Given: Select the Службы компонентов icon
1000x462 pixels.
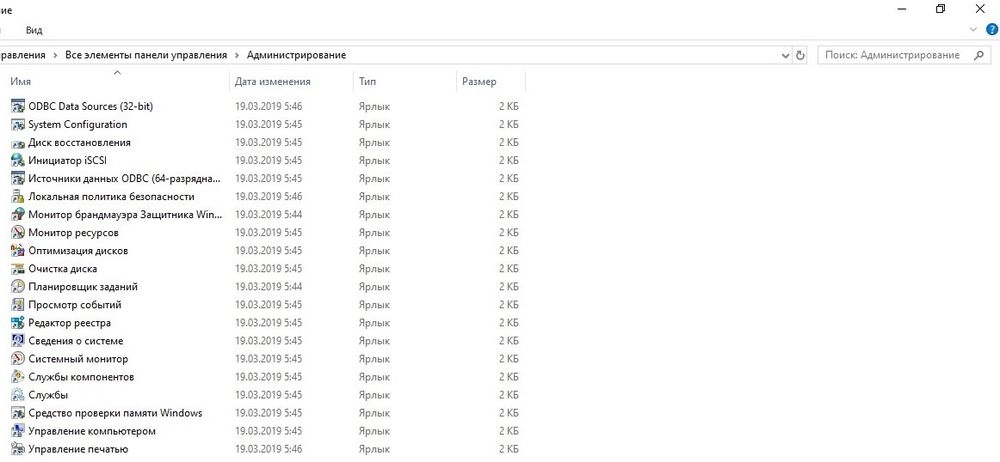Looking at the screenshot, I should pos(18,377).
